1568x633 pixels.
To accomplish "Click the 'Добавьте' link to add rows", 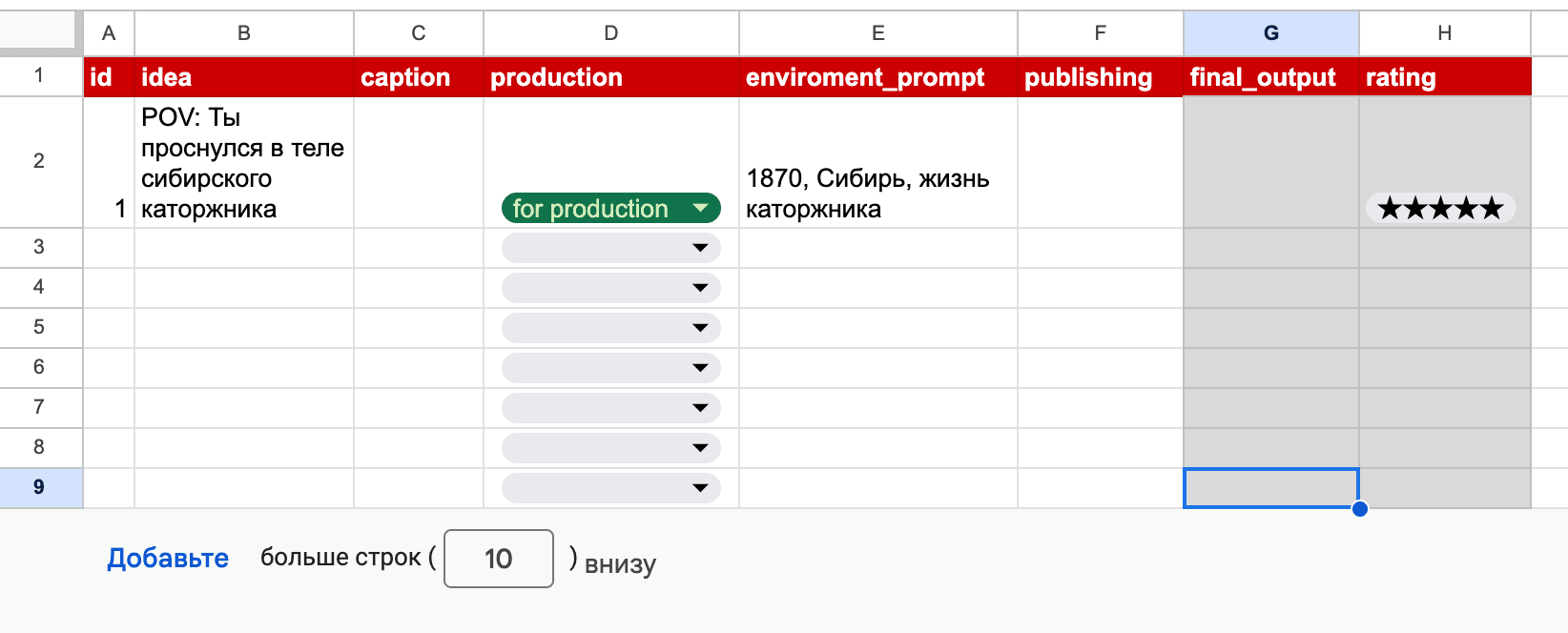I will point(168,558).
